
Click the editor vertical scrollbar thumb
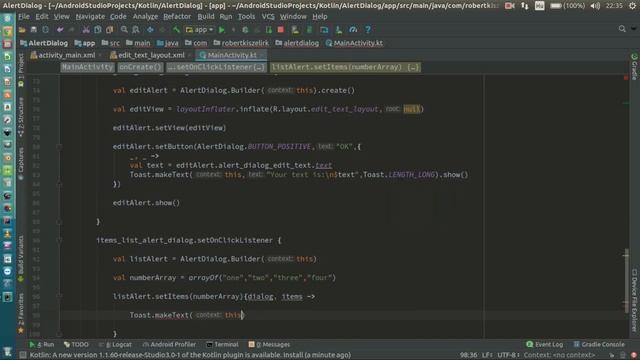[x=626, y=280]
